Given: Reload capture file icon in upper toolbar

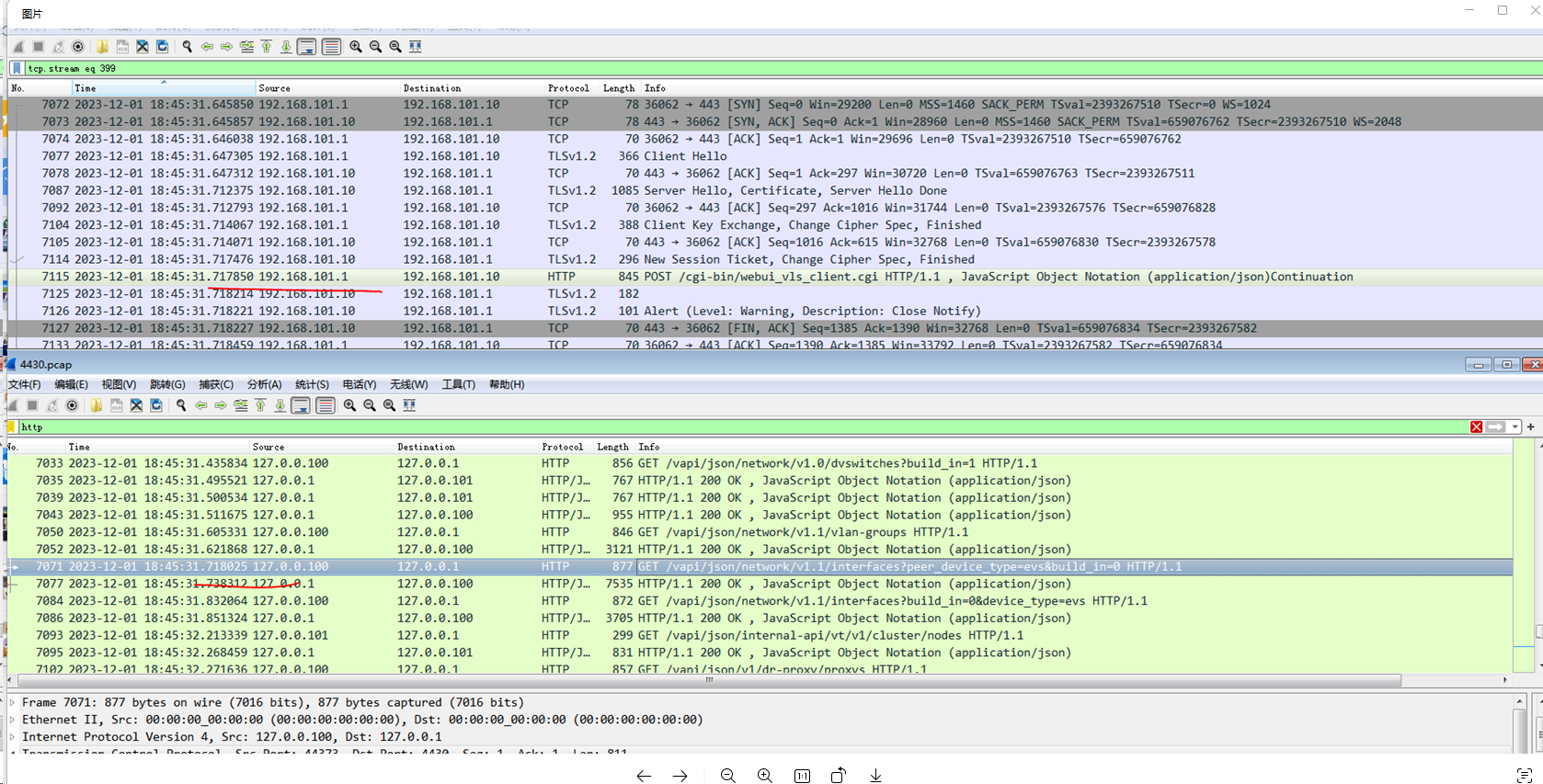Looking at the screenshot, I should click(163, 46).
